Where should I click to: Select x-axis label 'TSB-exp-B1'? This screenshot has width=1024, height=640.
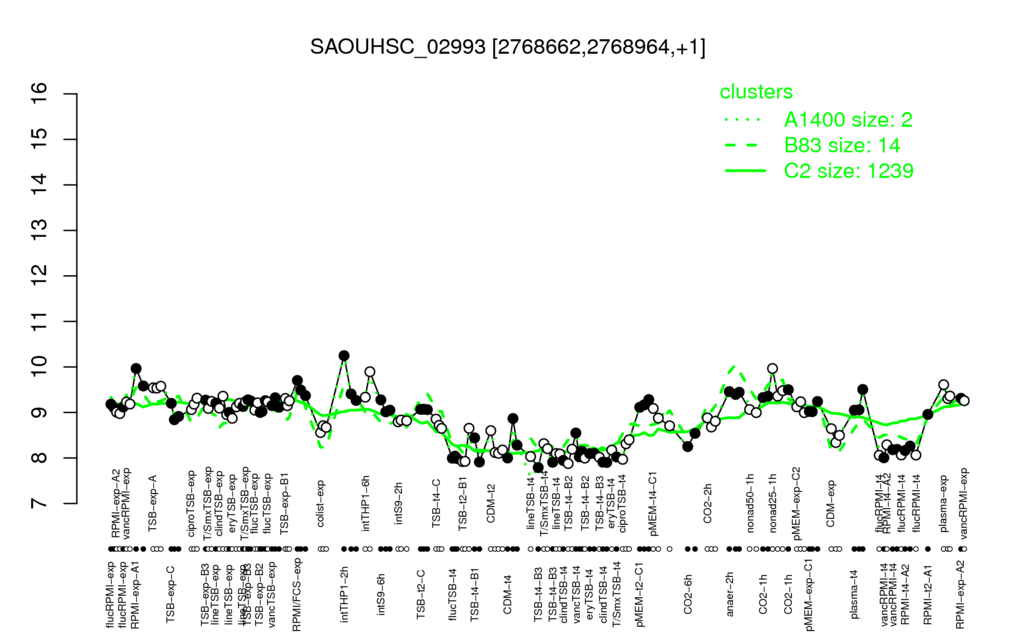click(284, 501)
